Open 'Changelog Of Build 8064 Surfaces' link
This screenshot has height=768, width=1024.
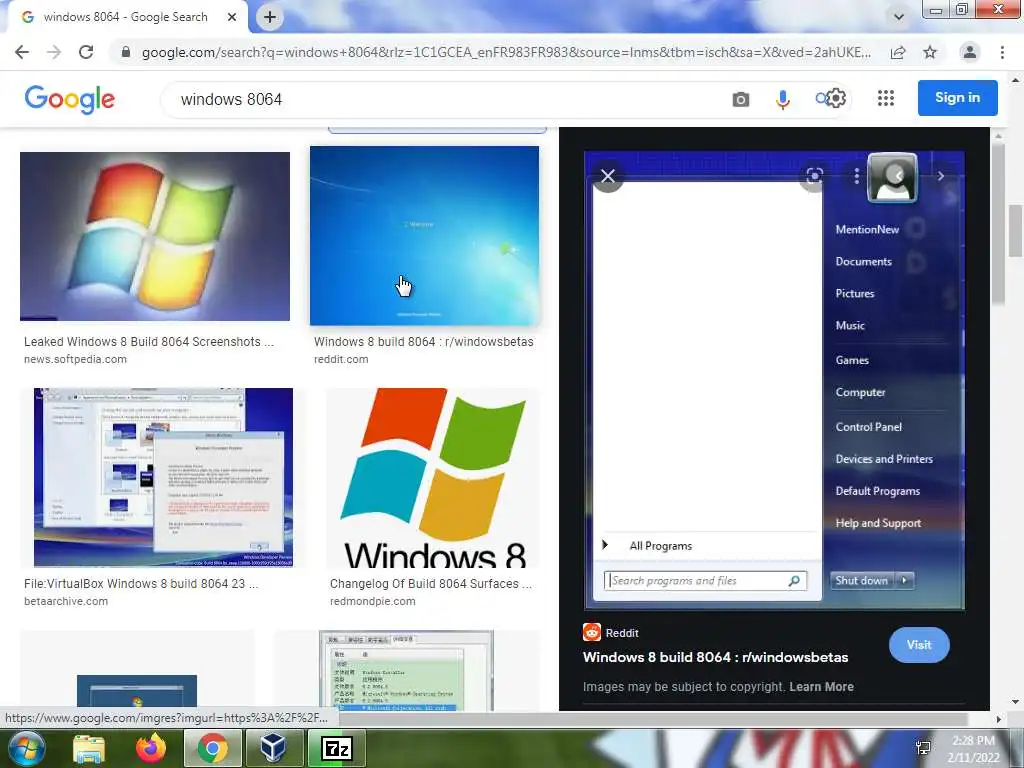click(x=431, y=584)
